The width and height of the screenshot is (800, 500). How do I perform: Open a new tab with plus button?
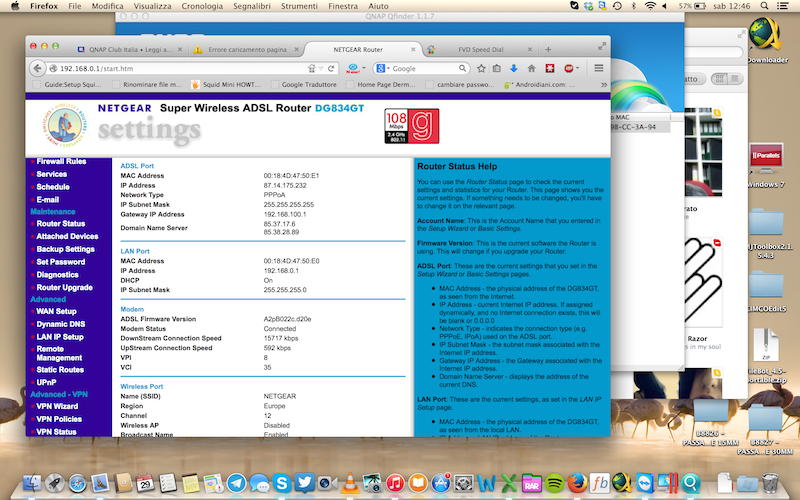coord(548,48)
